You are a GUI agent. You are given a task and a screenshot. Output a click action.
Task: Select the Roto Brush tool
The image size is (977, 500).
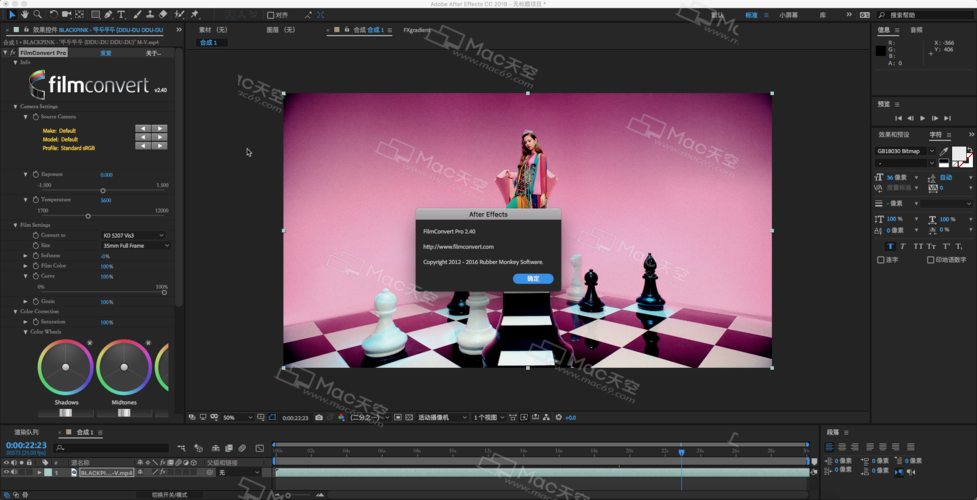point(180,14)
